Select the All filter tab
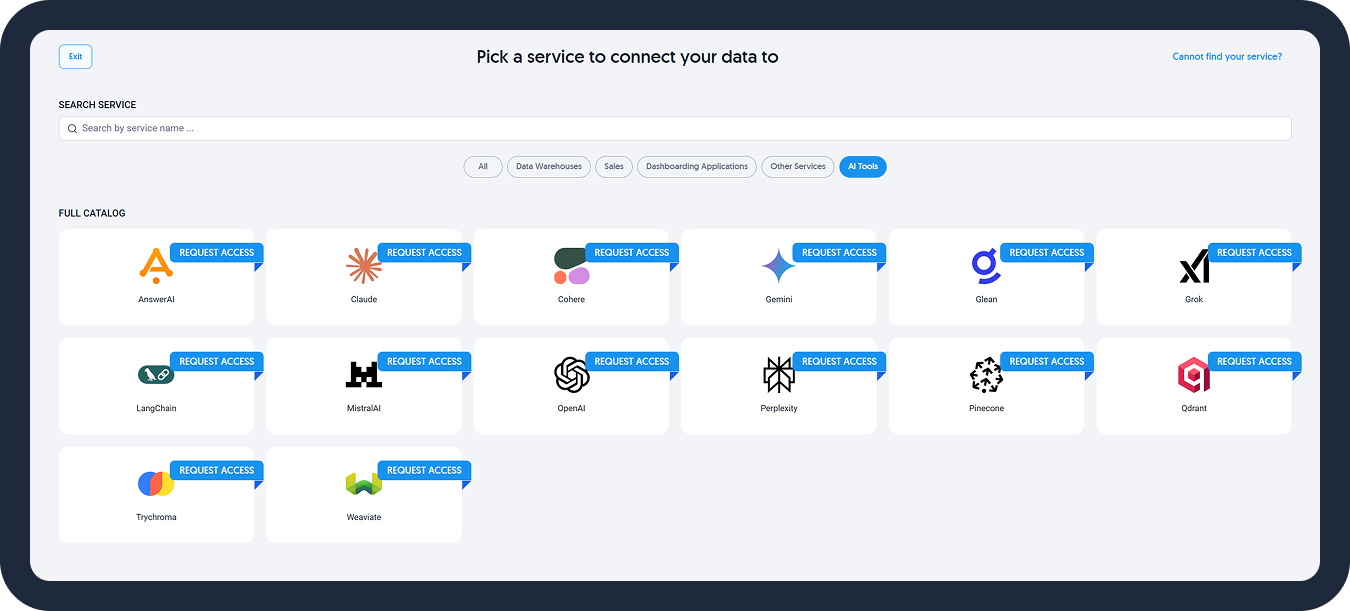Screen dimensions: 1350x611 483,167
